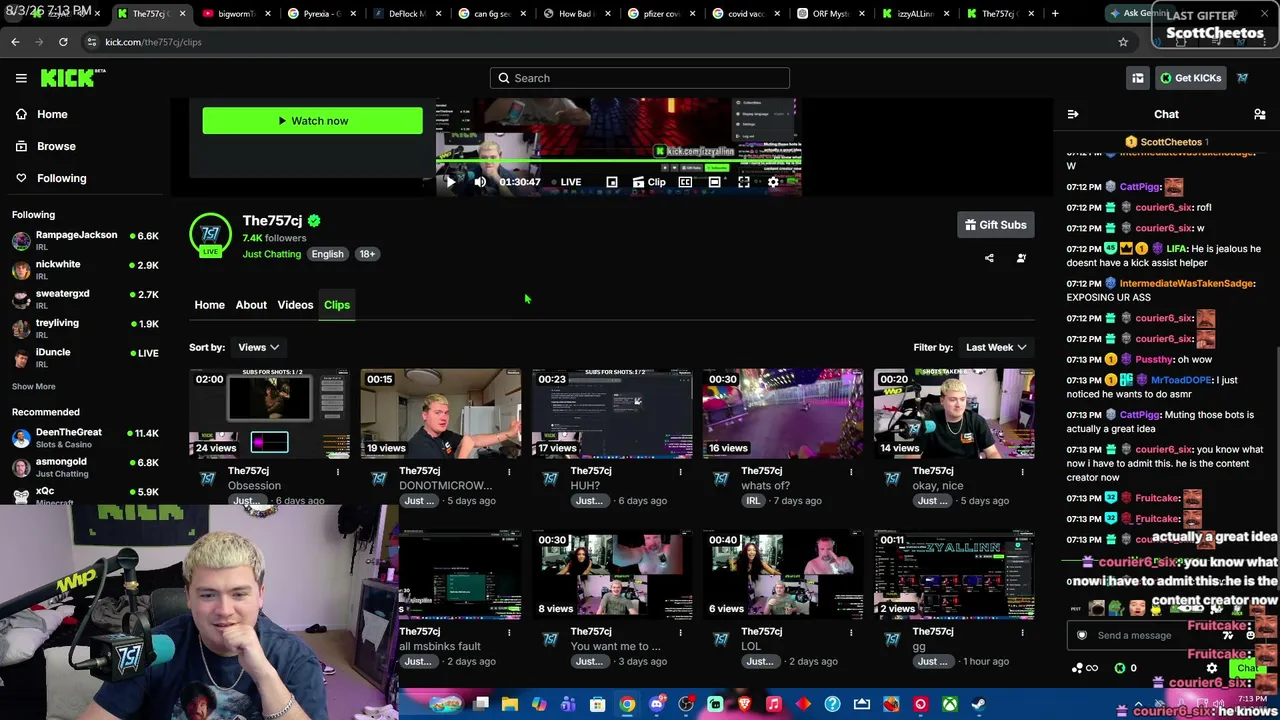
Task: Open options for the HUH? clip
Action: point(680,471)
